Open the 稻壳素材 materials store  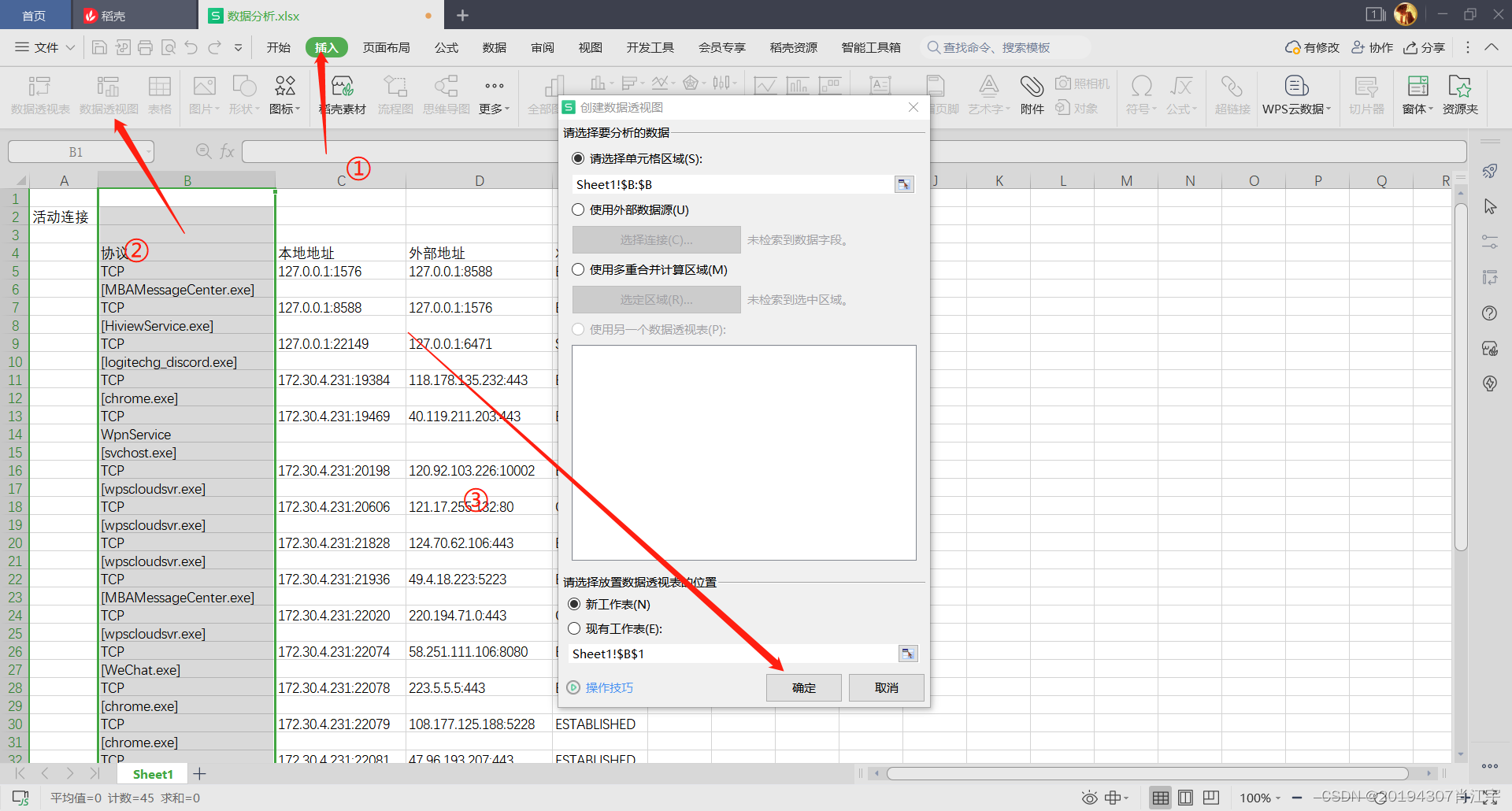[x=343, y=95]
